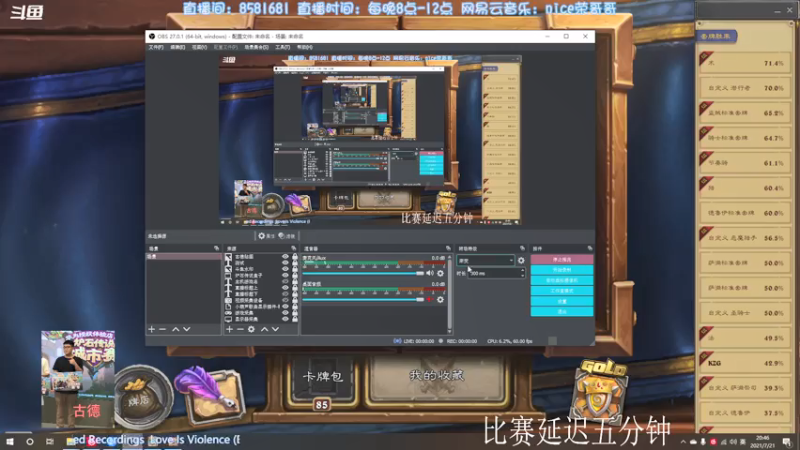Open the 编辑(E) menu in OBS

coord(178,47)
